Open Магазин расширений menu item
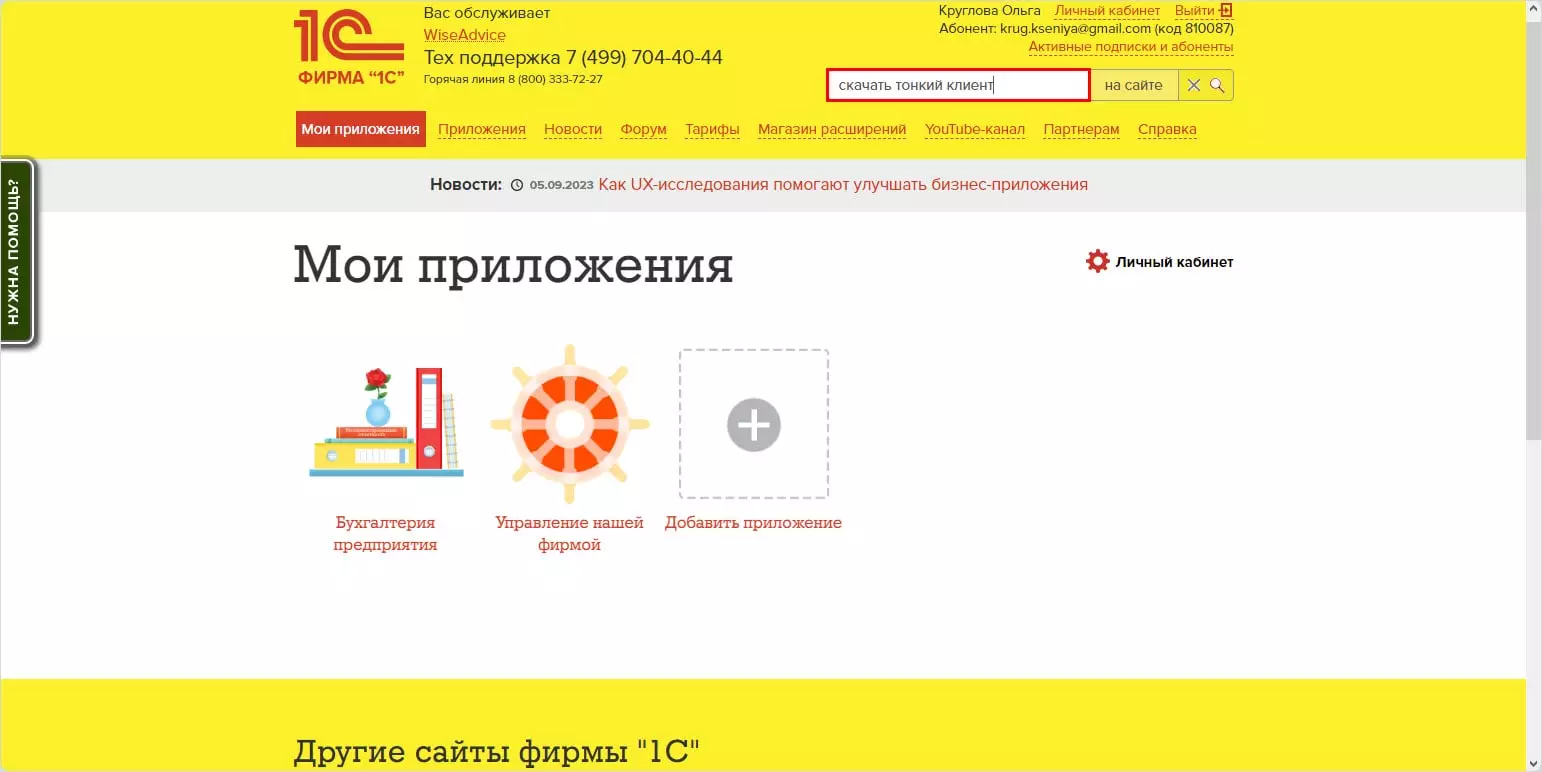This screenshot has height=772, width=1542. coord(832,129)
